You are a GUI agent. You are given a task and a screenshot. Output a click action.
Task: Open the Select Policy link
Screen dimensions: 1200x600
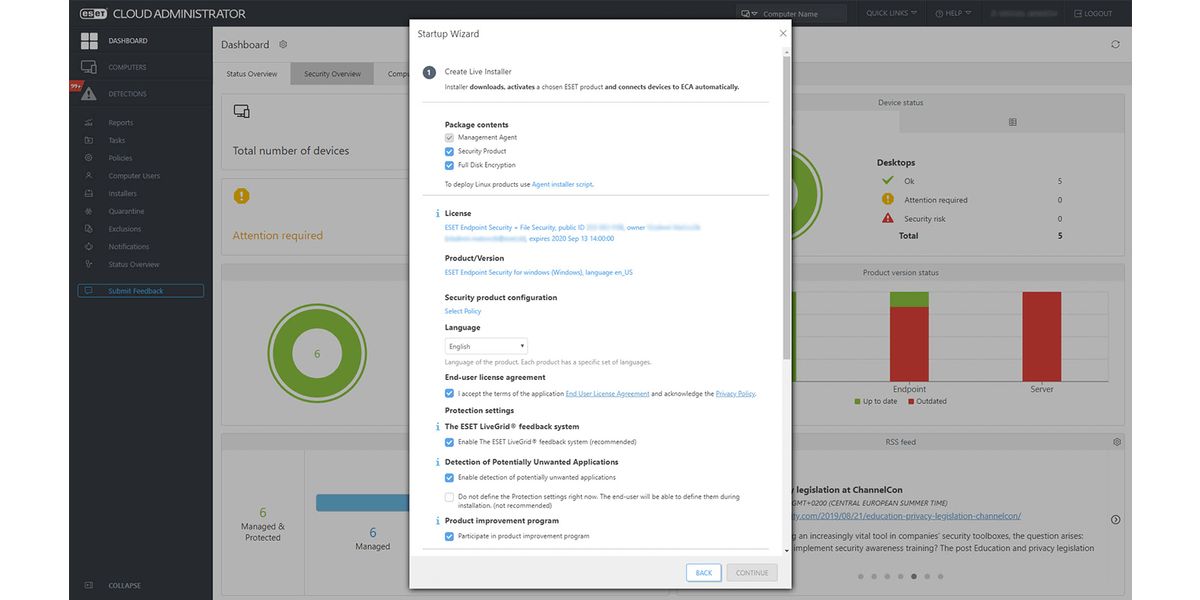tap(463, 312)
